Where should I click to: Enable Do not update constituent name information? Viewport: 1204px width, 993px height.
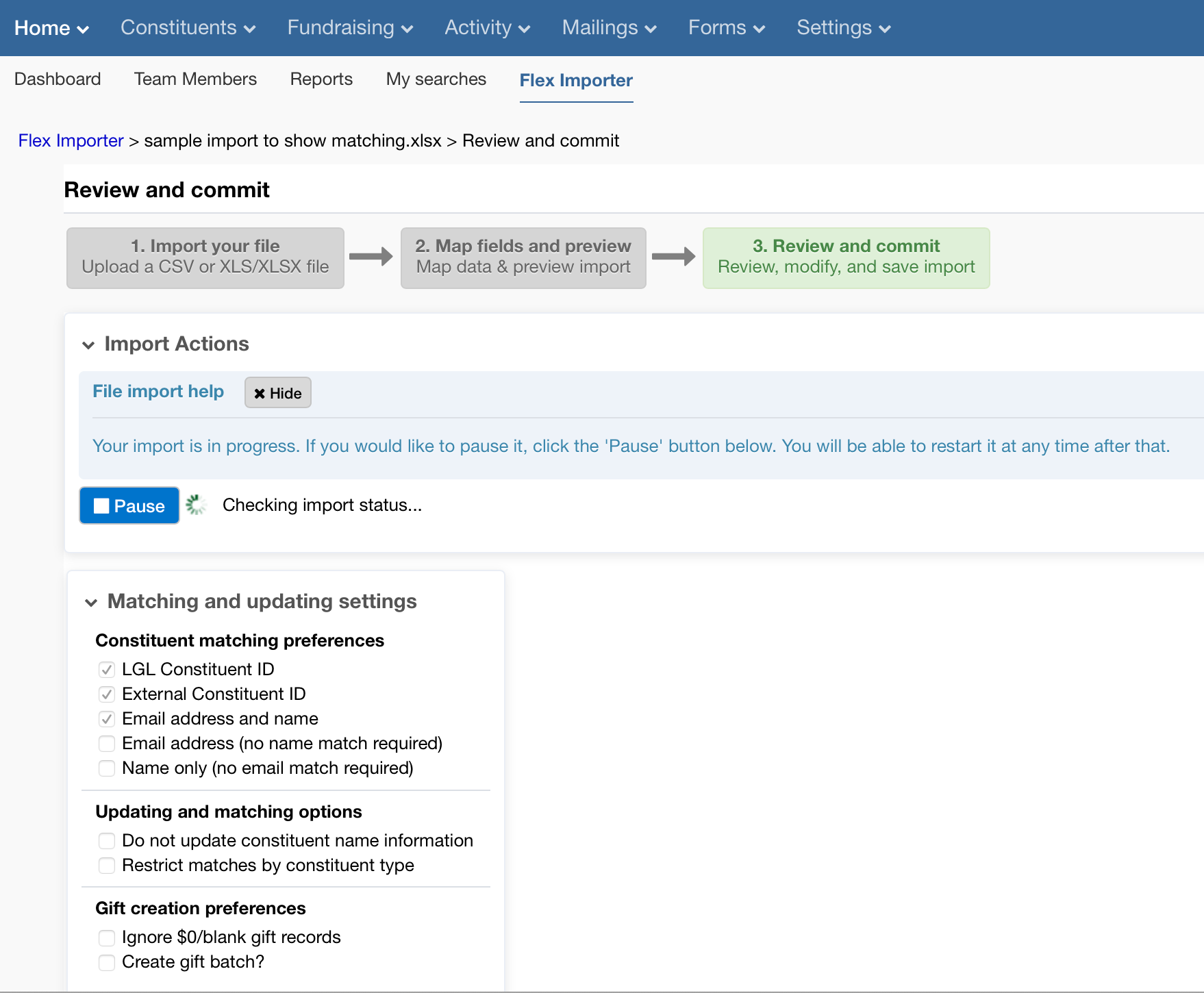[x=107, y=841]
